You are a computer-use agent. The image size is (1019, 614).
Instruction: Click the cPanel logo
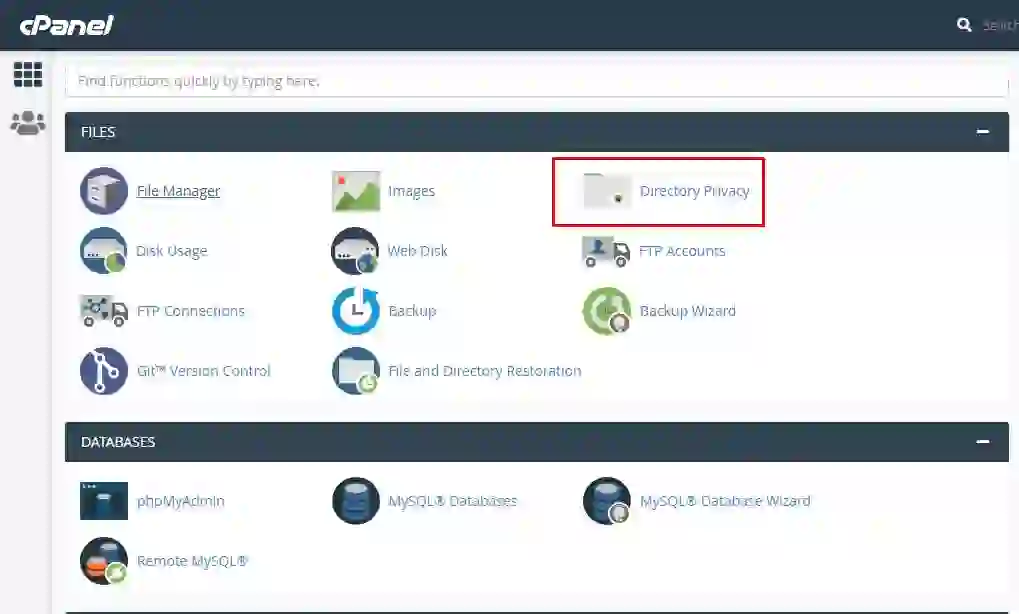(x=66, y=25)
